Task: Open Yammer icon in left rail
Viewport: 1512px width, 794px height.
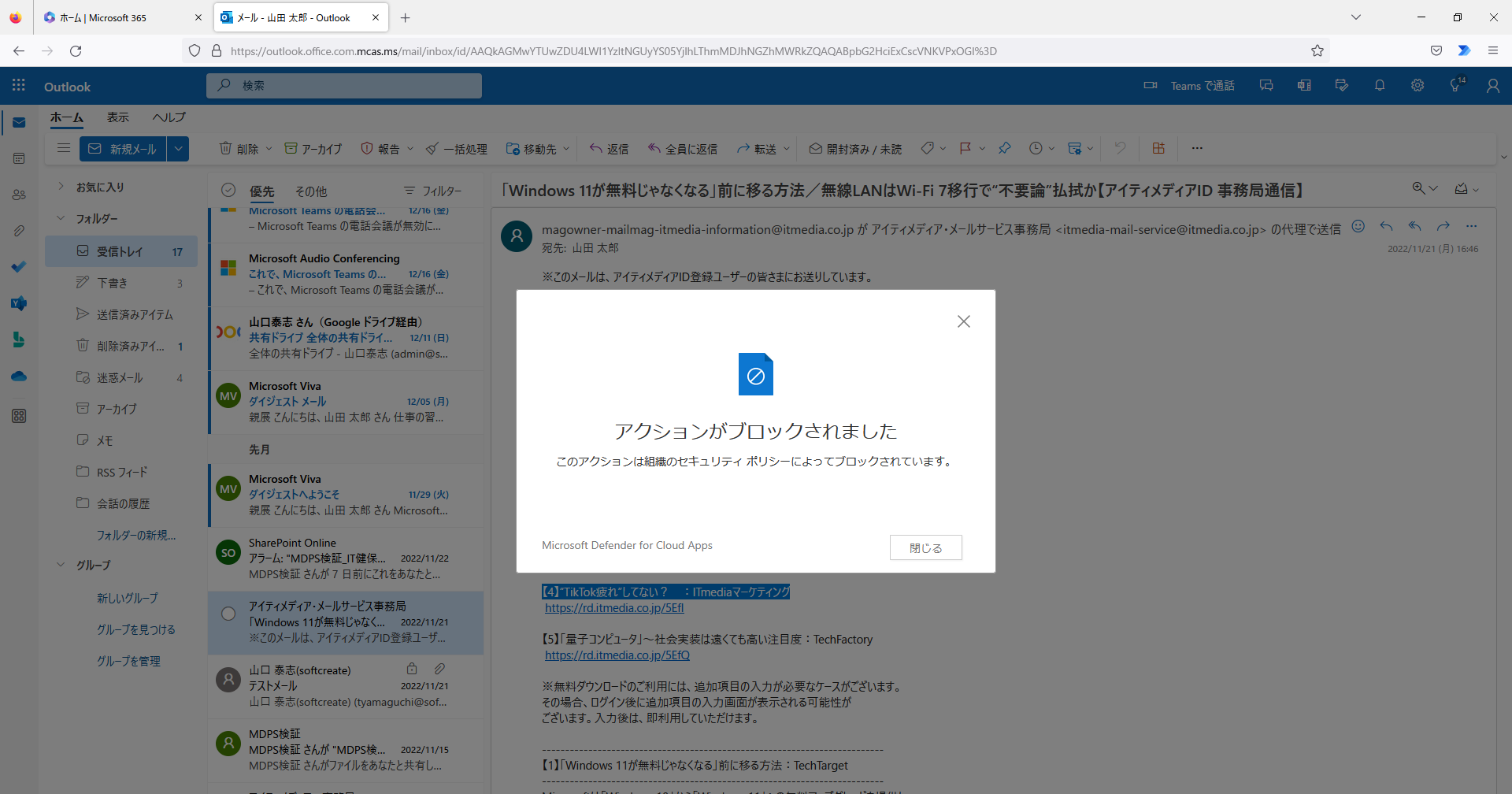Action: coord(19,303)
